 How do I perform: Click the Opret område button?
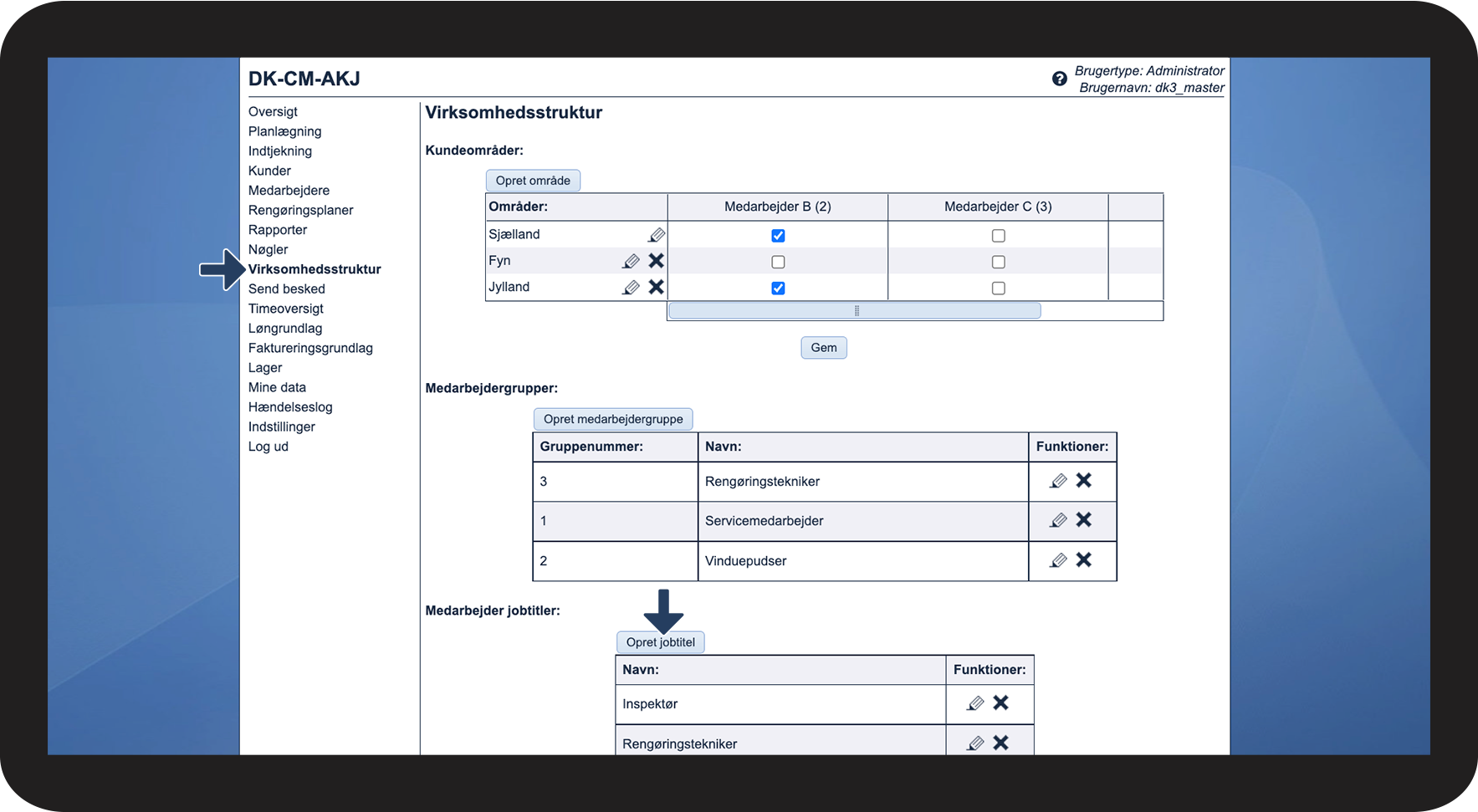pos(533,181)
